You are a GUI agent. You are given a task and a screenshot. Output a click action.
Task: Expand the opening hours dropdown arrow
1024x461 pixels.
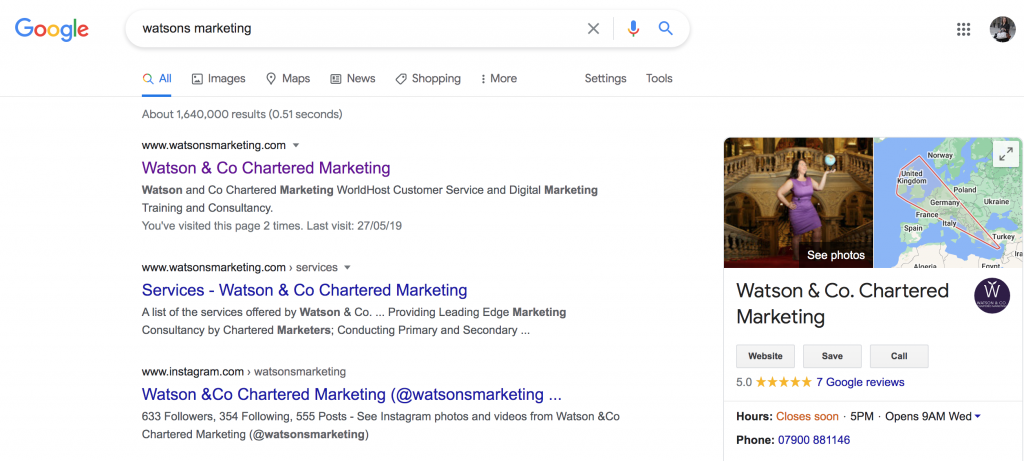977,417
